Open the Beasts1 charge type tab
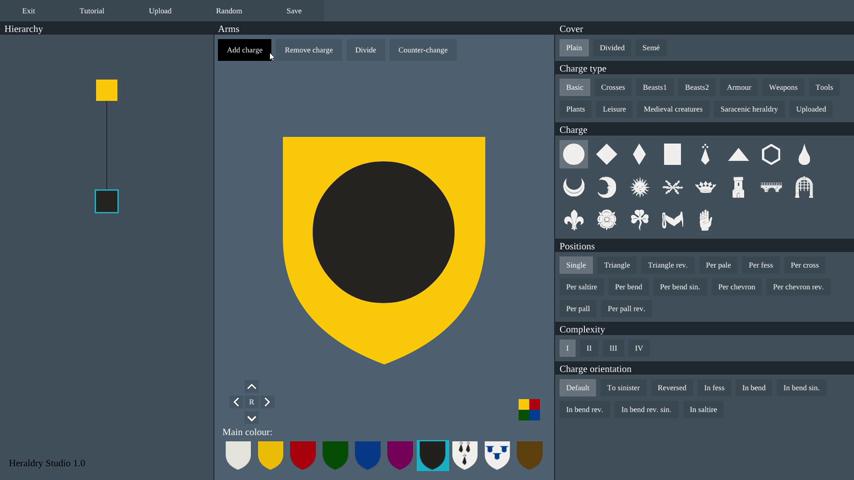This screenshot has width=854, height=480. (655, 88)
